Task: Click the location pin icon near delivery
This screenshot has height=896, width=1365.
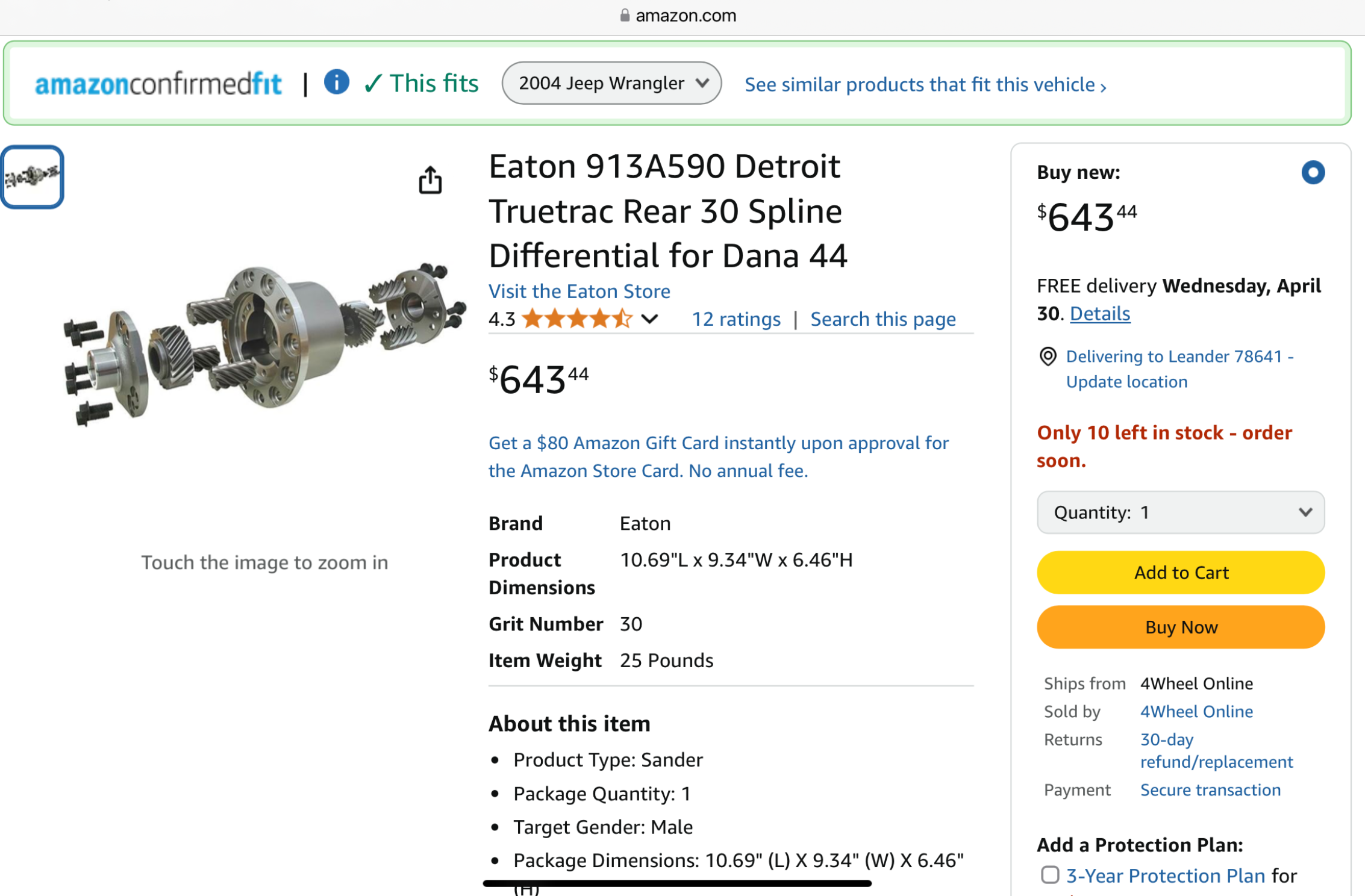Action: point(1048,356)
